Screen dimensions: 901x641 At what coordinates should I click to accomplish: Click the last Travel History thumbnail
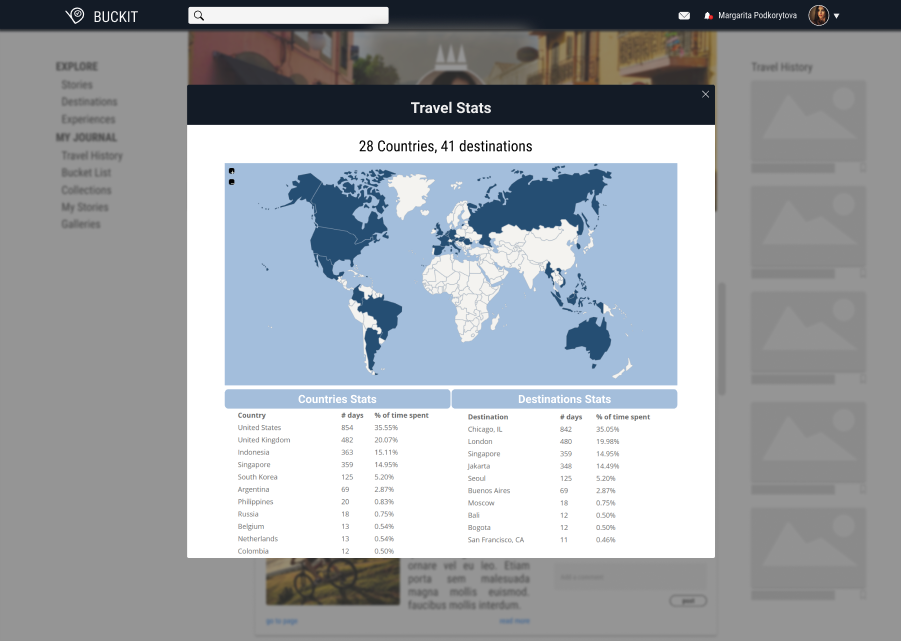(x=808, y=548)
